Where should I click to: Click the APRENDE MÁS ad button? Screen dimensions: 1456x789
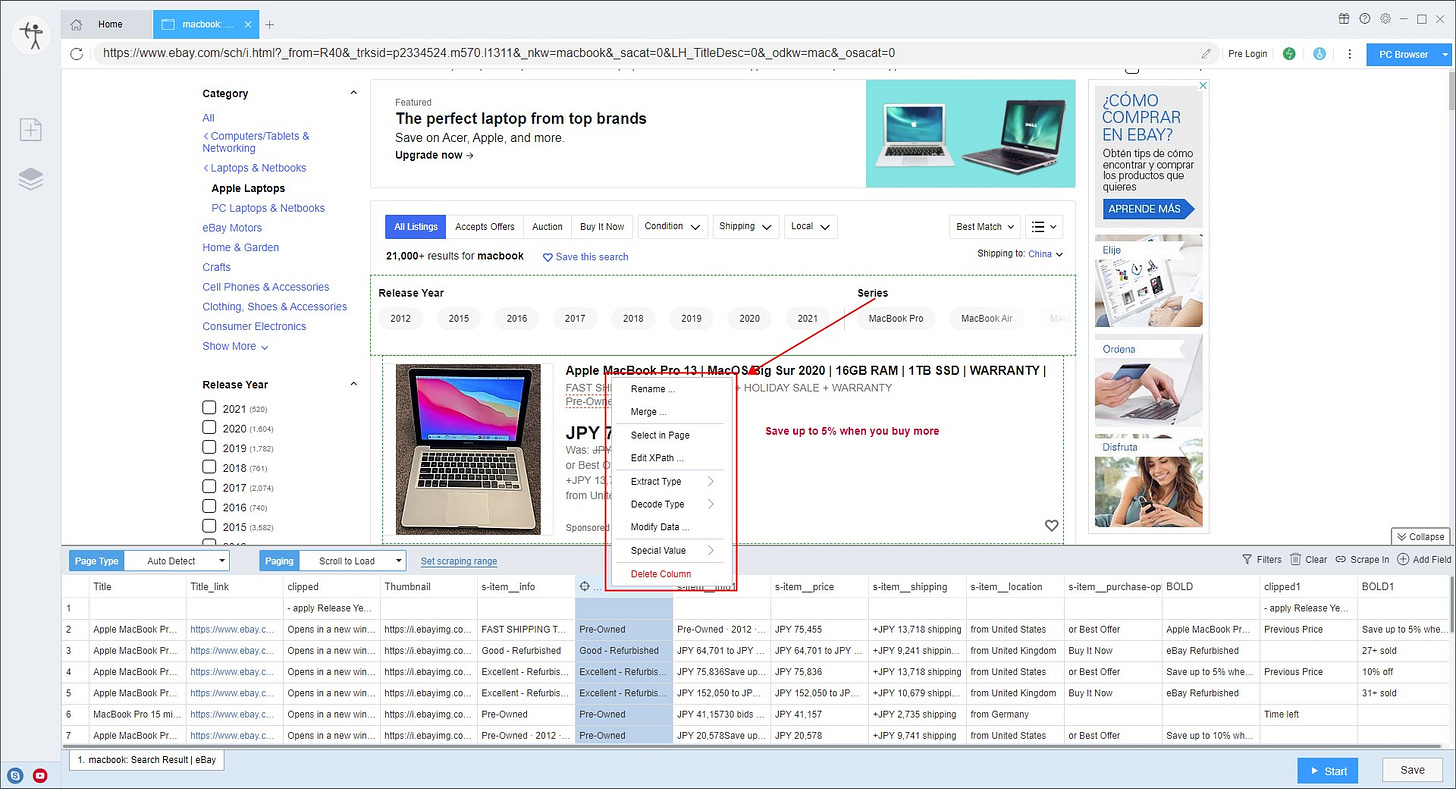1149,210
